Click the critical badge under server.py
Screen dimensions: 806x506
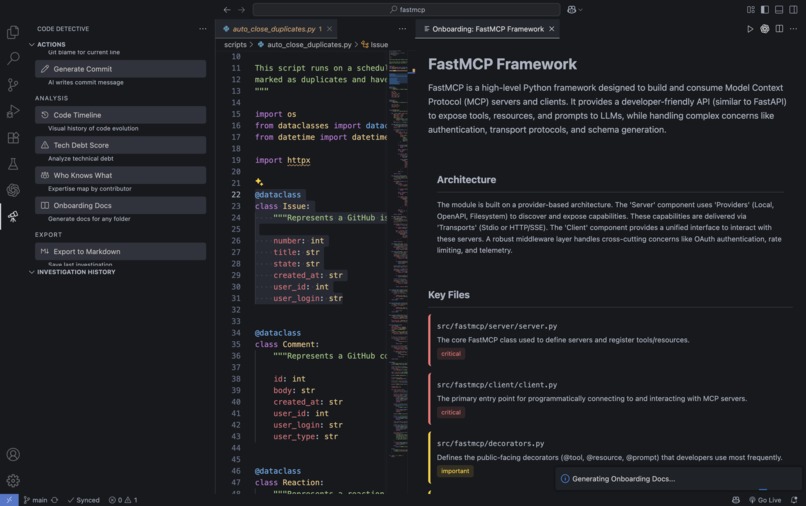(451, 354)
